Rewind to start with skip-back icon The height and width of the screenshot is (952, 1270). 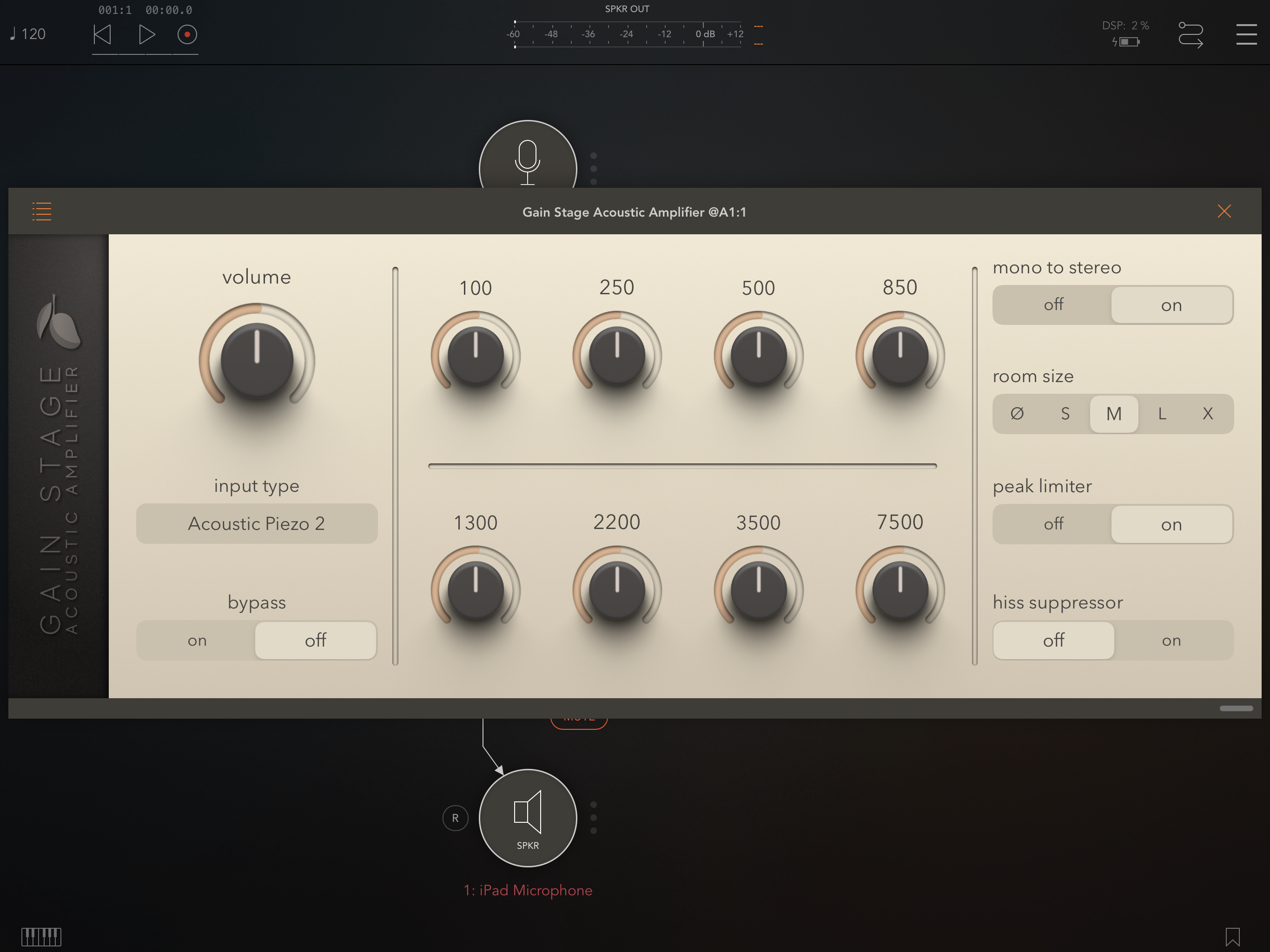point(102,34)
